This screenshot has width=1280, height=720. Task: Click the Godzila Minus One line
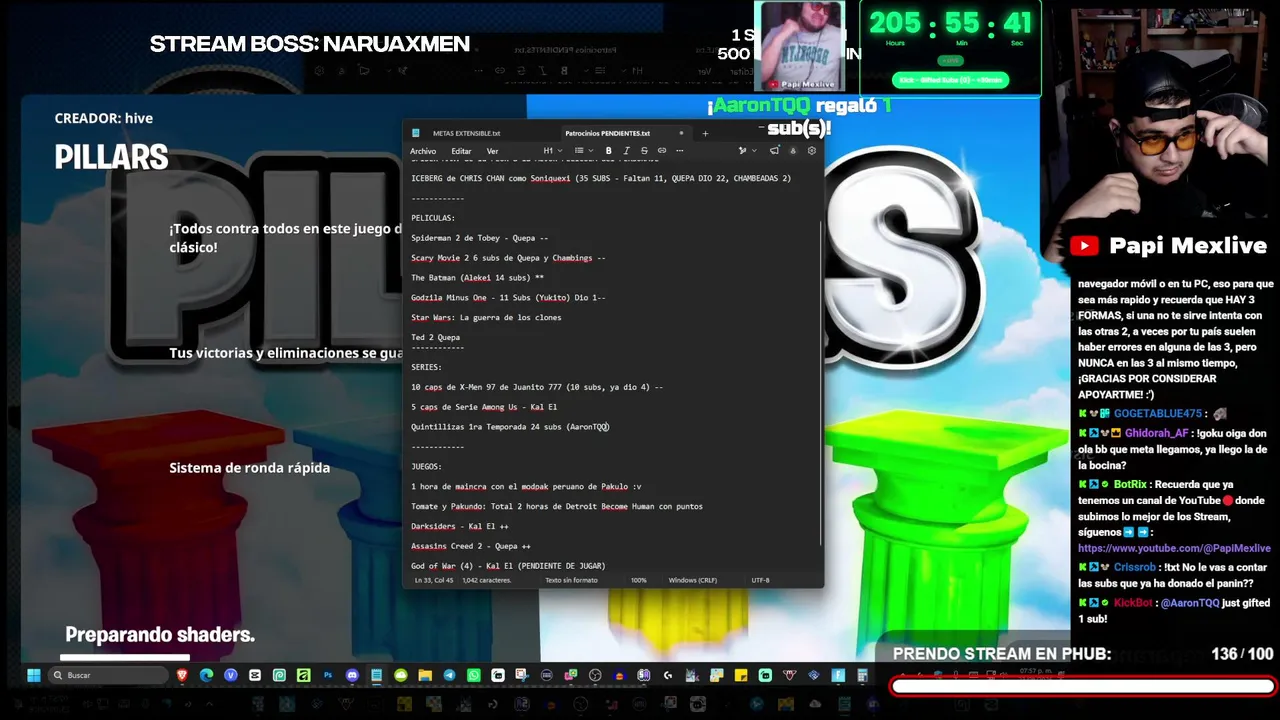tap(508, 298)
